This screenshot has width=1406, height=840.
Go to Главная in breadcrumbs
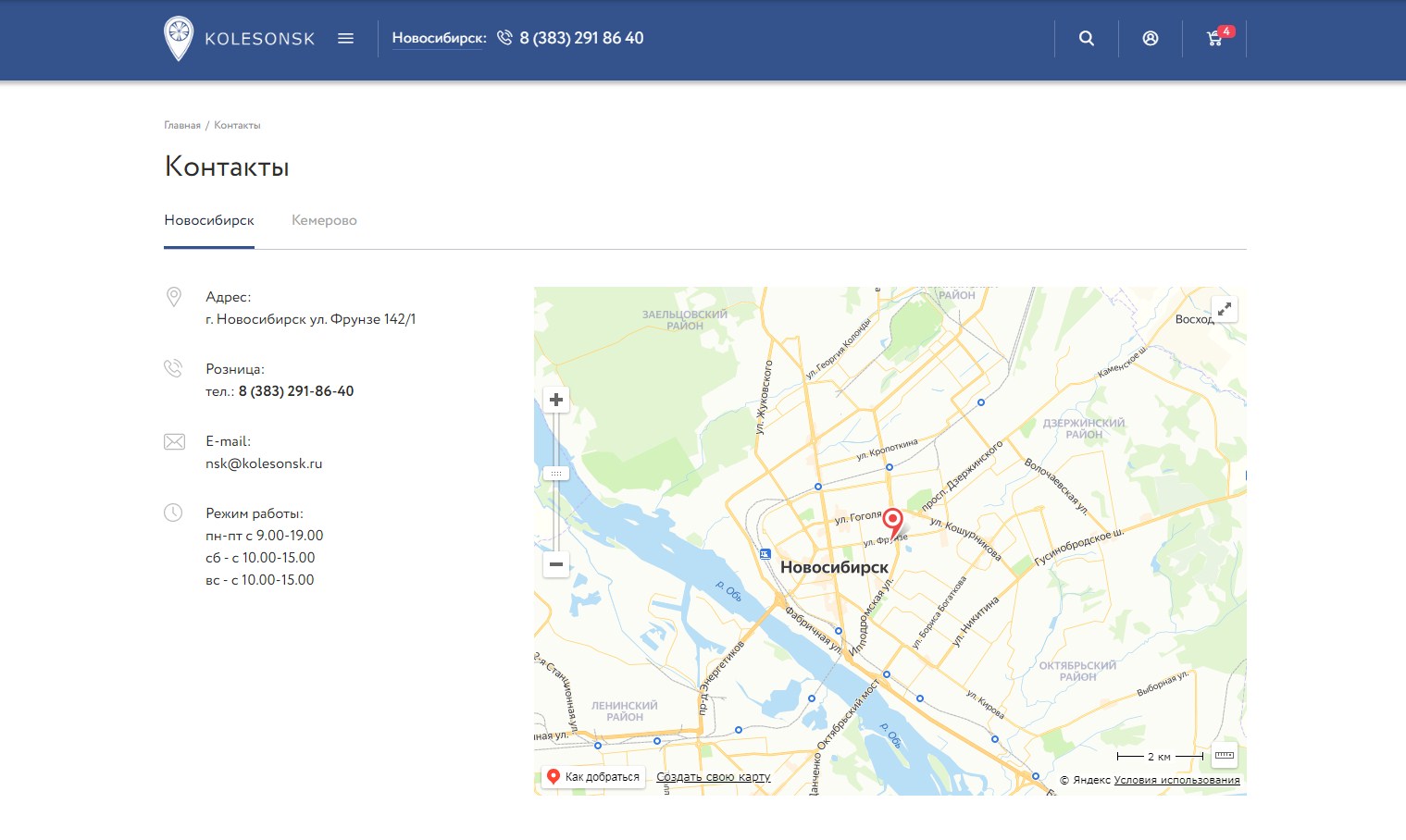tap(182, 125)
